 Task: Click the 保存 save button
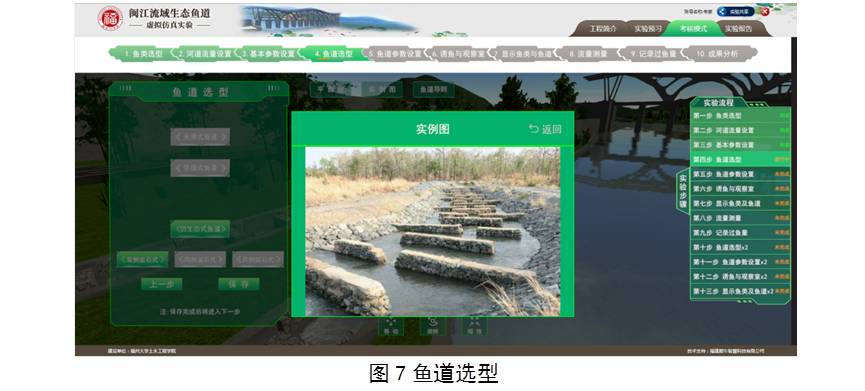click(x=238, y=284)
